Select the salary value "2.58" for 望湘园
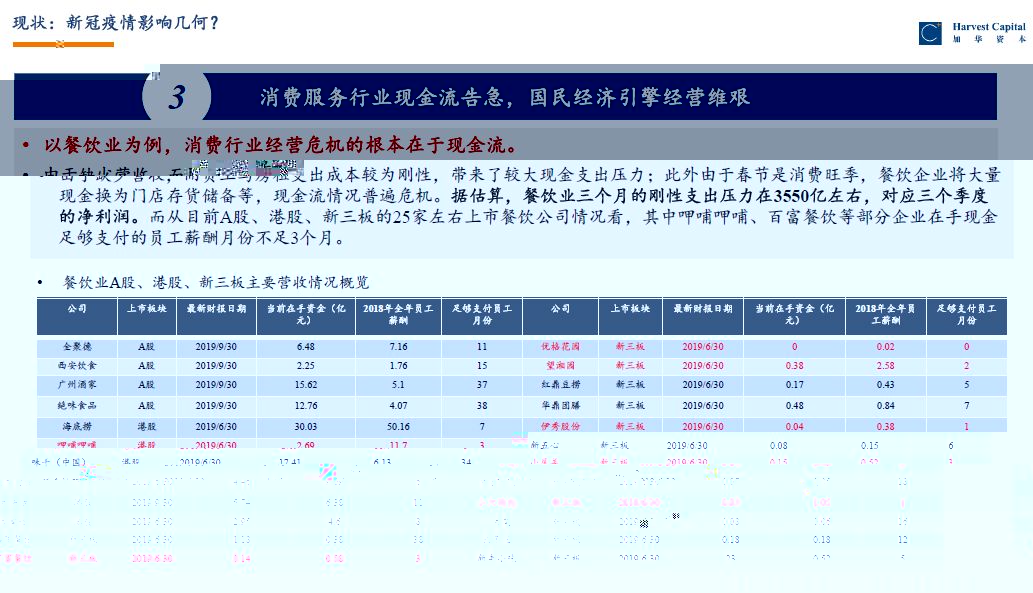This screenshot has height=593, width=1033. [885, 366]
